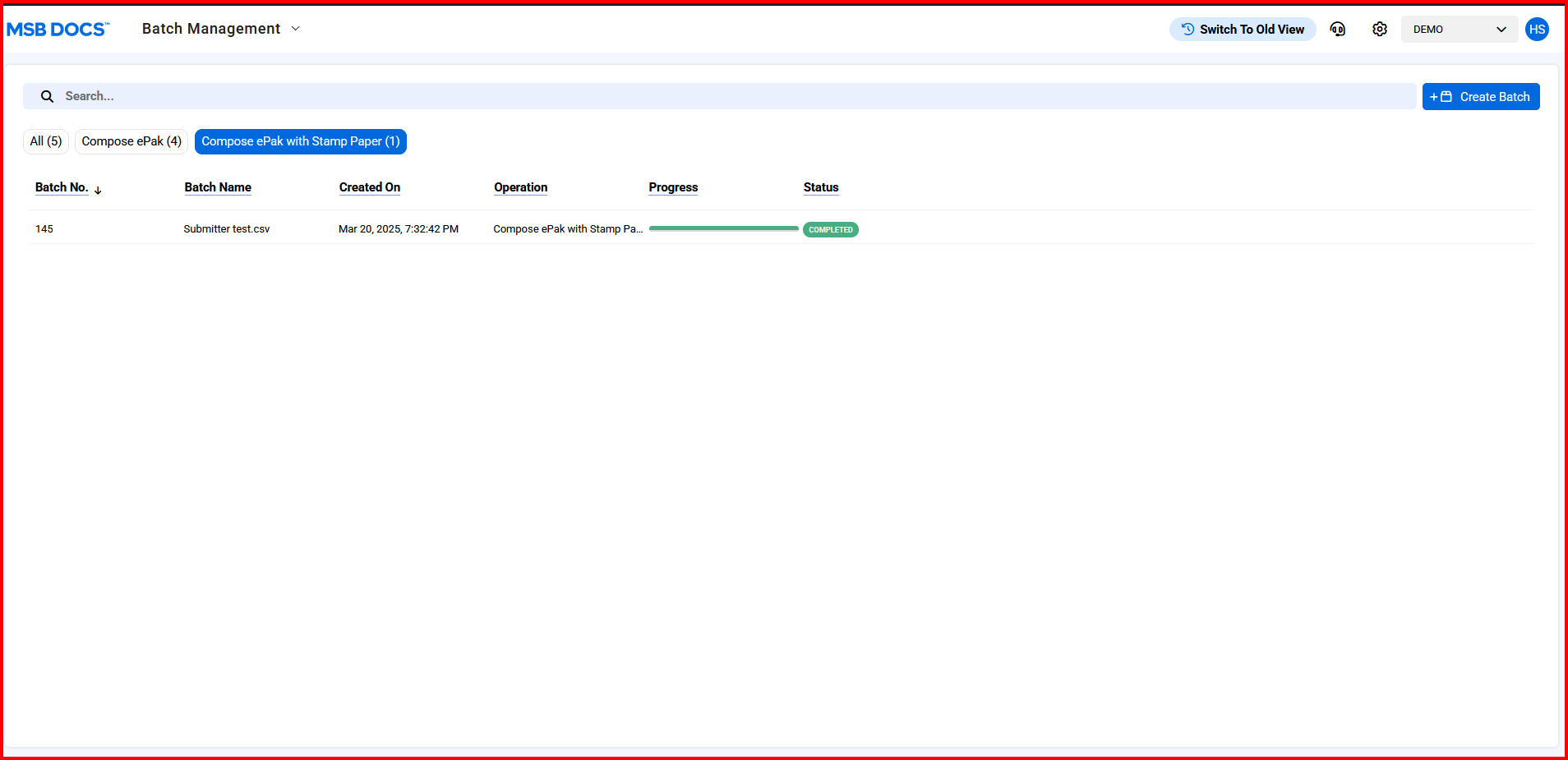Click the HS user avatar
Image resolution: width=1568 pixels, height=760 pixels.
(1536, 30)
